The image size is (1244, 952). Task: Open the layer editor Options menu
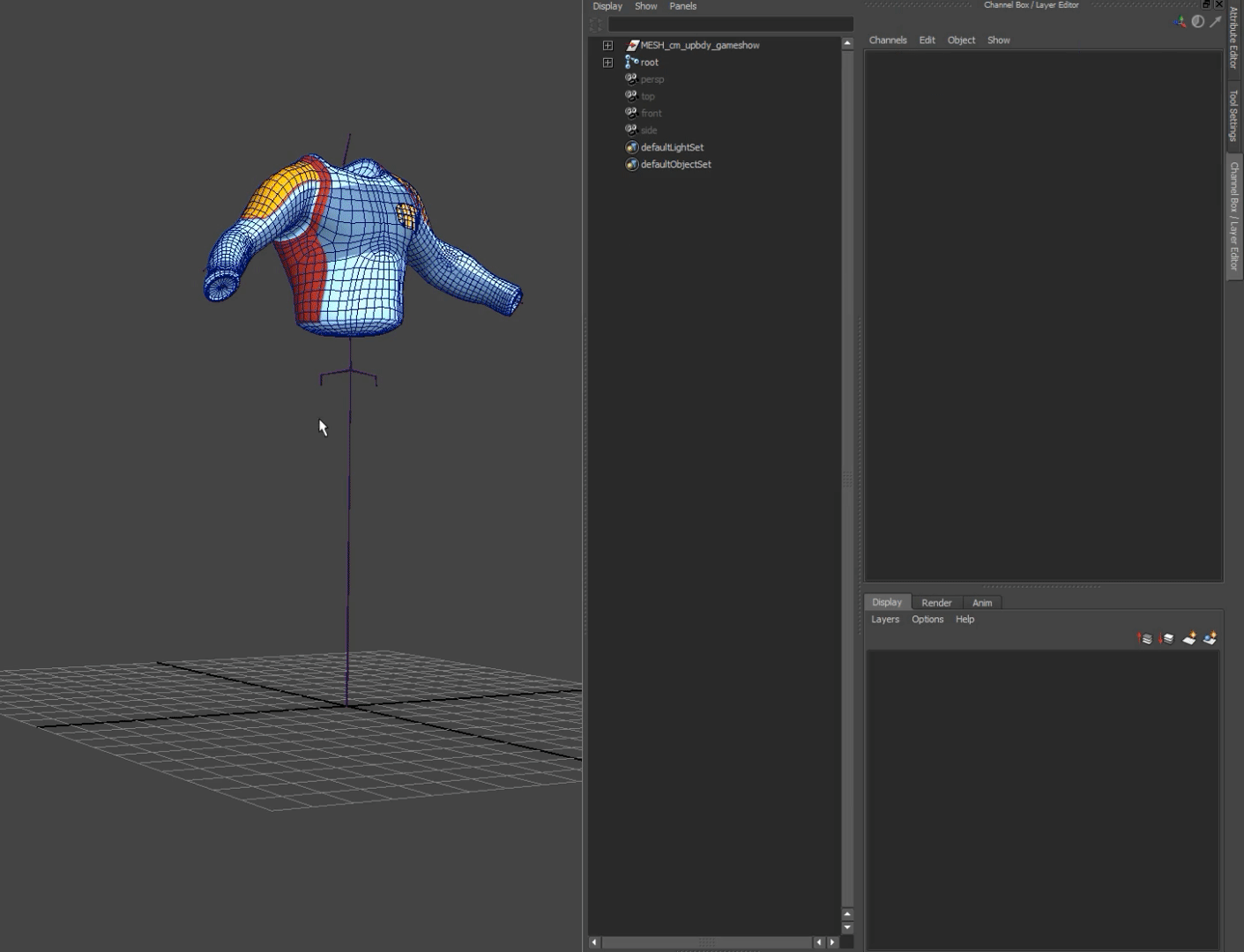point(927,620)
